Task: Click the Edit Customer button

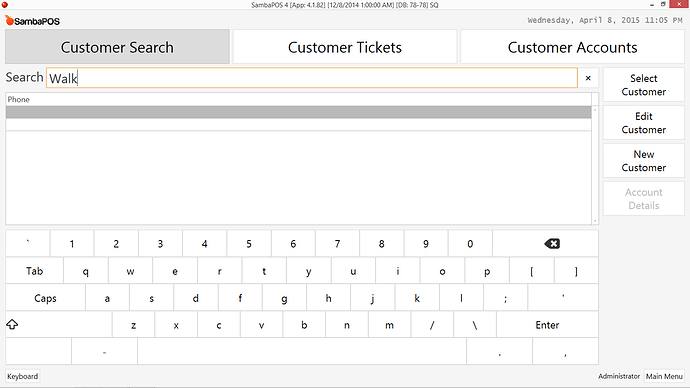Action: click(x=643, y=123)
